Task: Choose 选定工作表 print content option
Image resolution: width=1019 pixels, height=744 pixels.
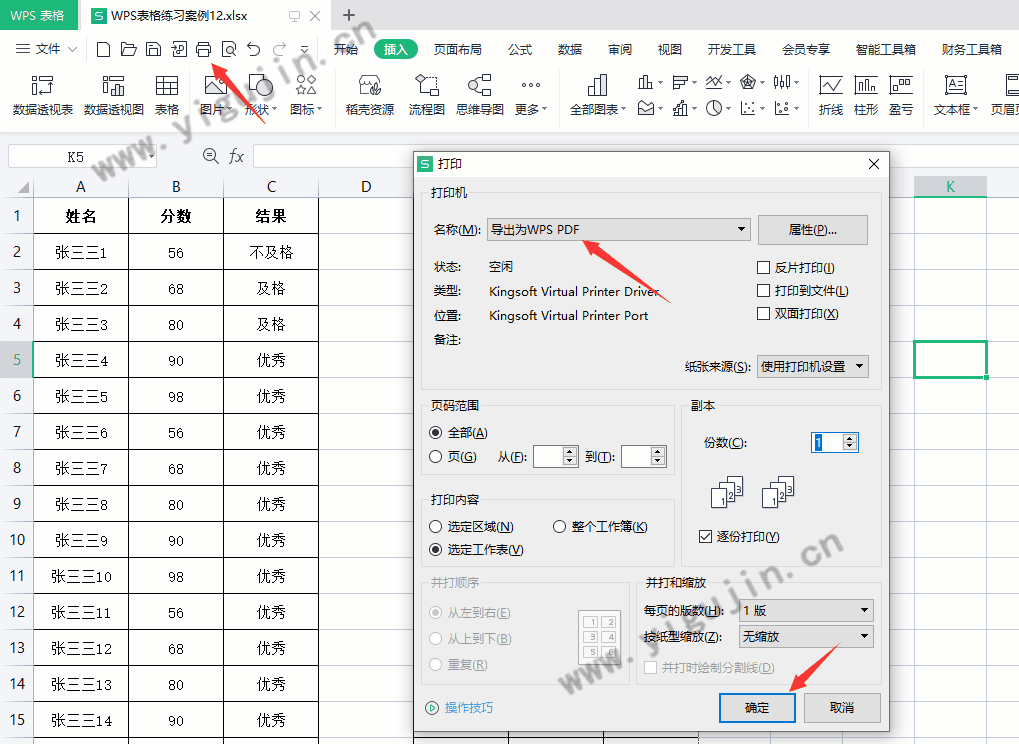Action: pos(435,550)
